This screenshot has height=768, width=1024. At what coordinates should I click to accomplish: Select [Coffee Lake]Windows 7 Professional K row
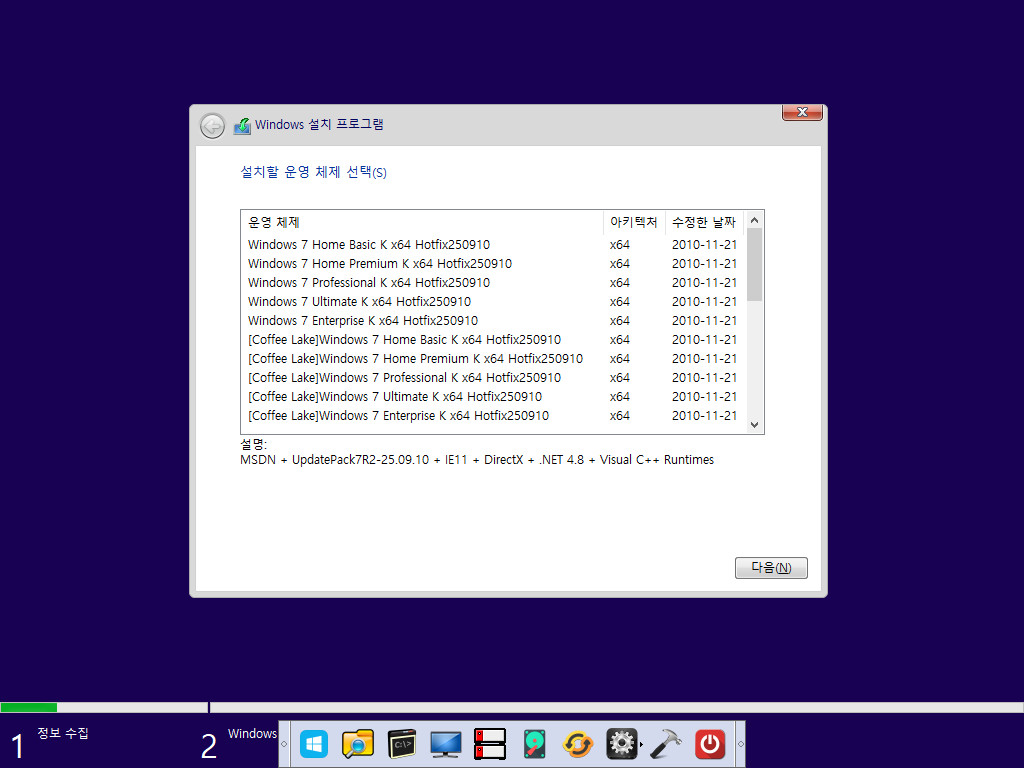(494, 377)
